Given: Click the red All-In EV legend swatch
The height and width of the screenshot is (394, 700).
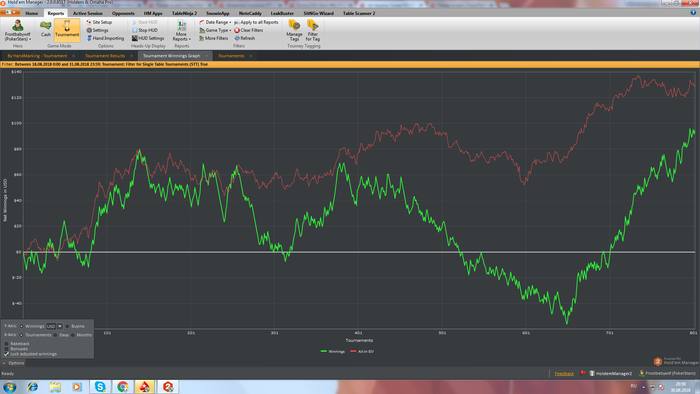Looking at the screenshot, I should point(353,352).
